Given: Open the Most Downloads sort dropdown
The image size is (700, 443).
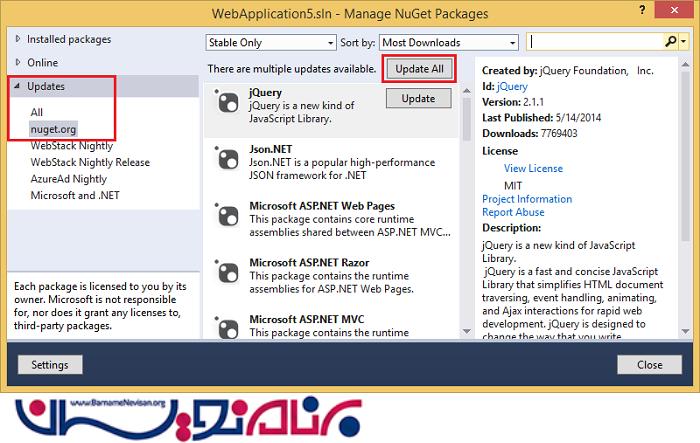Looking at the screenshot, I should pos(449,43).
